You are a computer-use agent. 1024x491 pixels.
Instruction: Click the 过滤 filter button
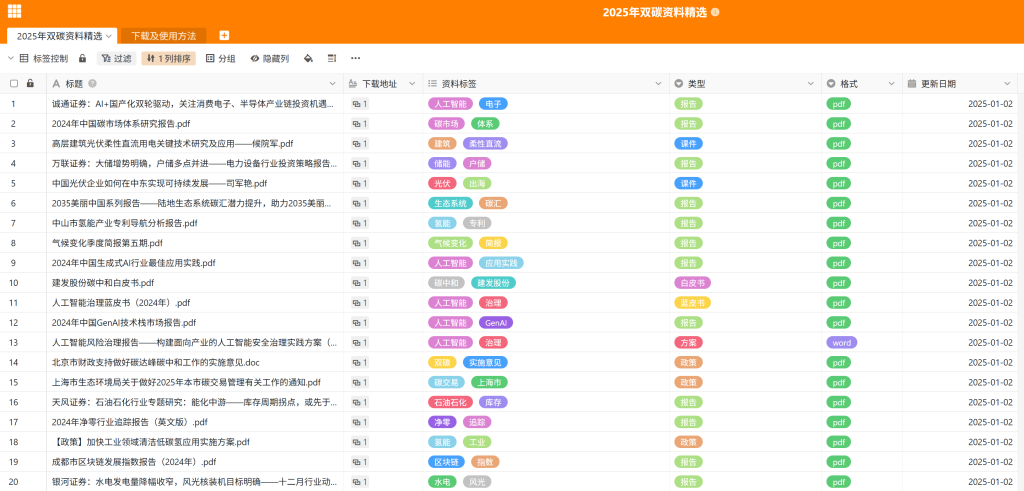pyautogui.click(x=116, y=59)
